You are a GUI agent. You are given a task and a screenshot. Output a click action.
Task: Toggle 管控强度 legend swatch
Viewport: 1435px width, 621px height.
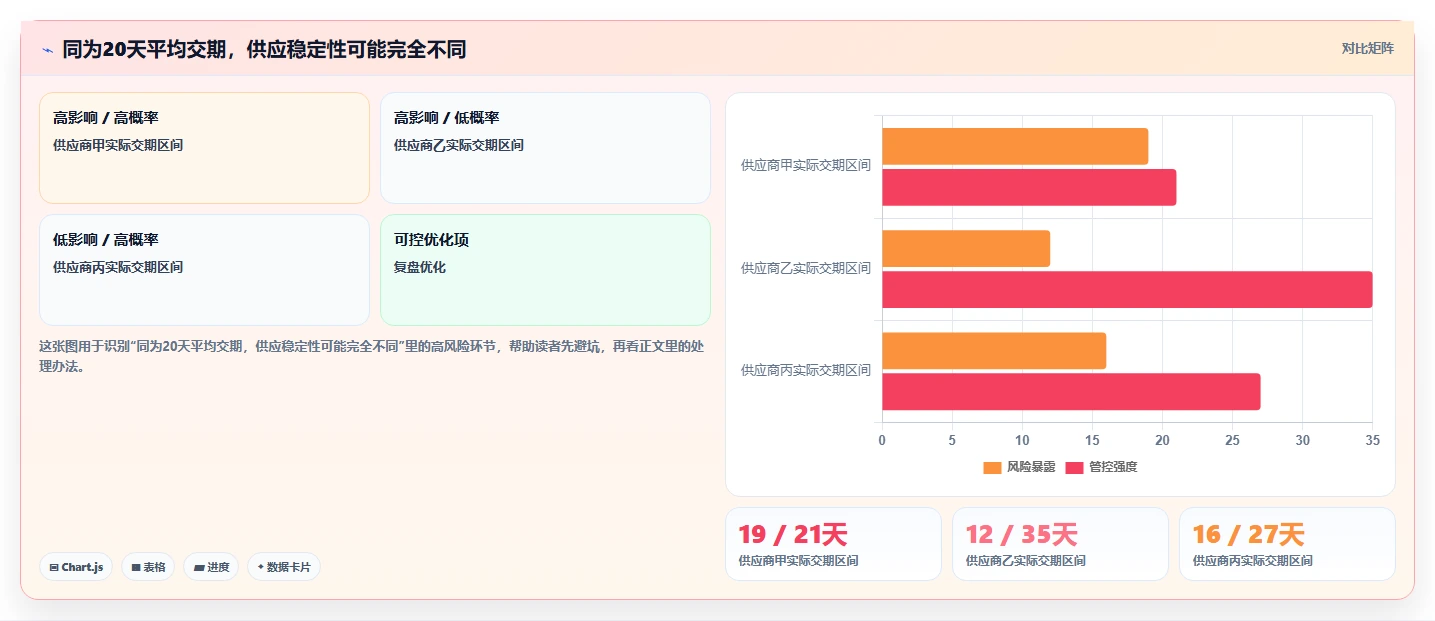1074,467
